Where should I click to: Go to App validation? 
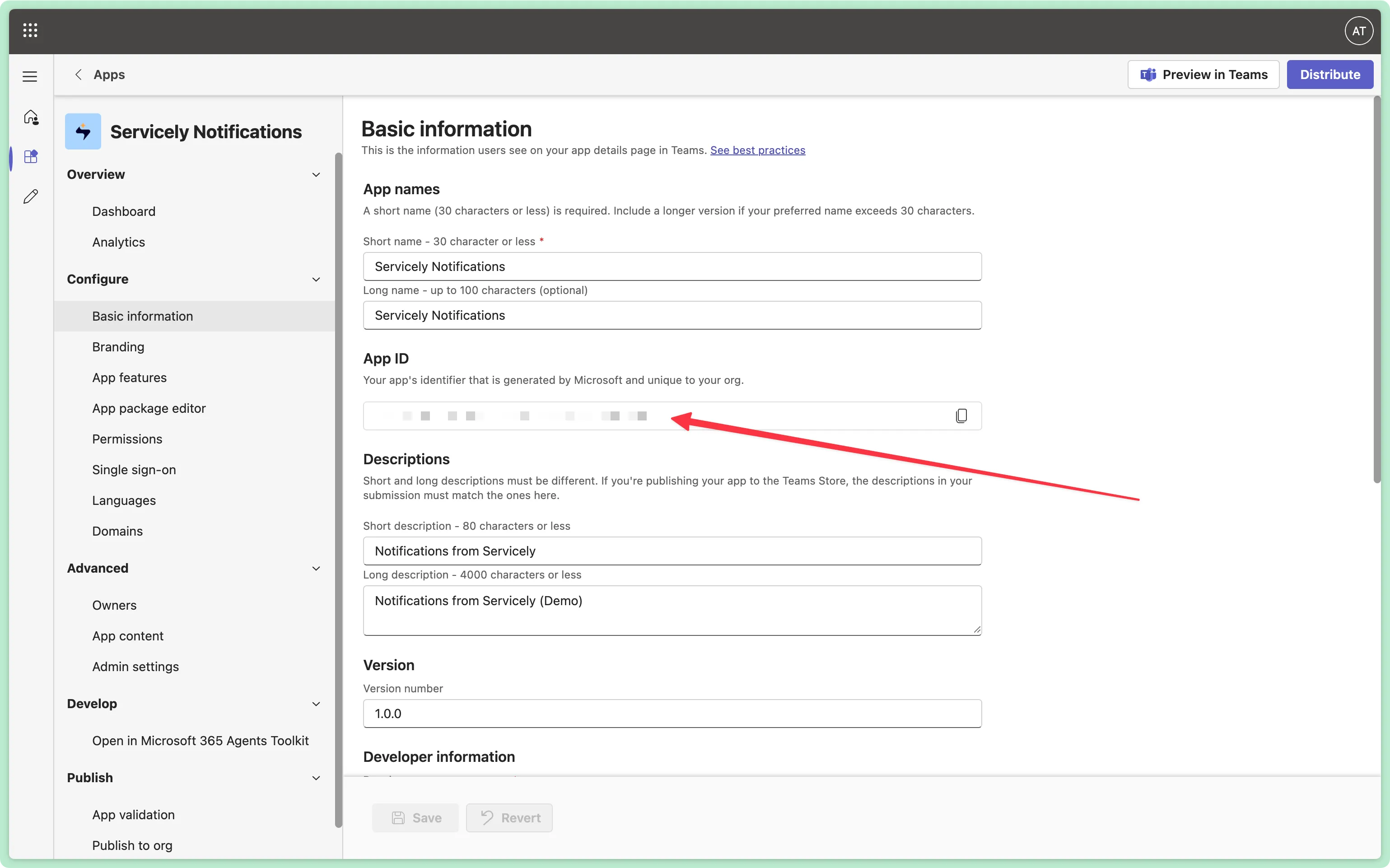click(x=134, y=815)
